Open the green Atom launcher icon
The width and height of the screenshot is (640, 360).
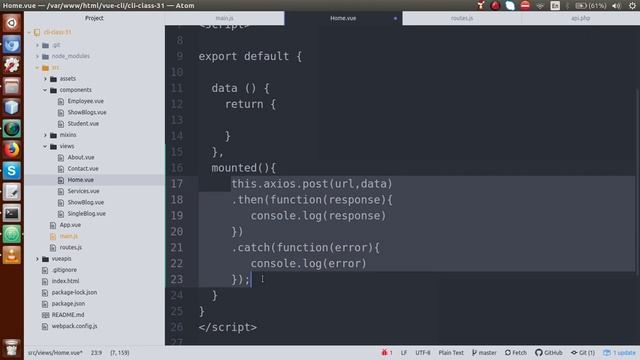[x=11, y=234]
